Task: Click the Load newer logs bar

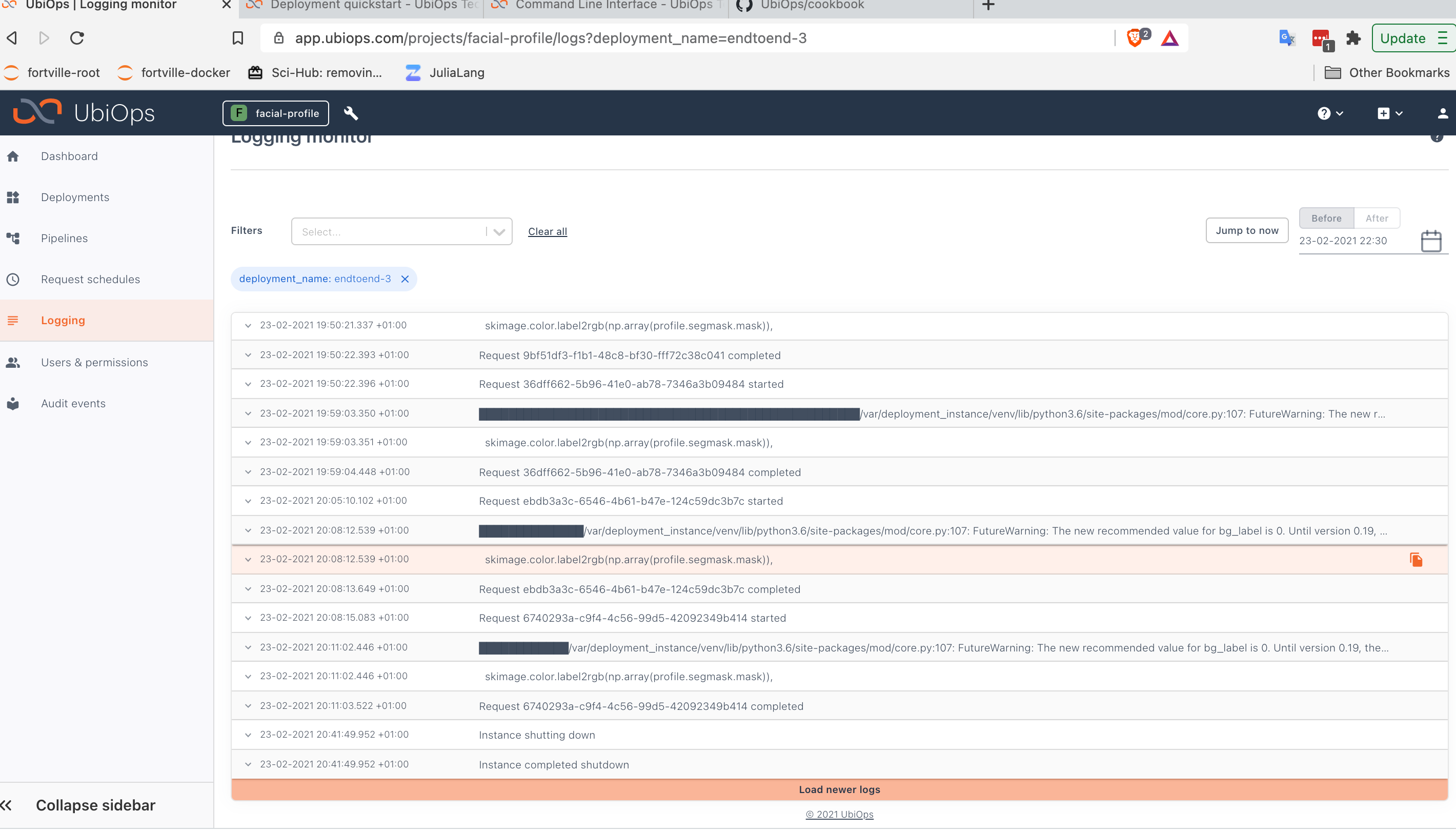Action: coord(839,790)
